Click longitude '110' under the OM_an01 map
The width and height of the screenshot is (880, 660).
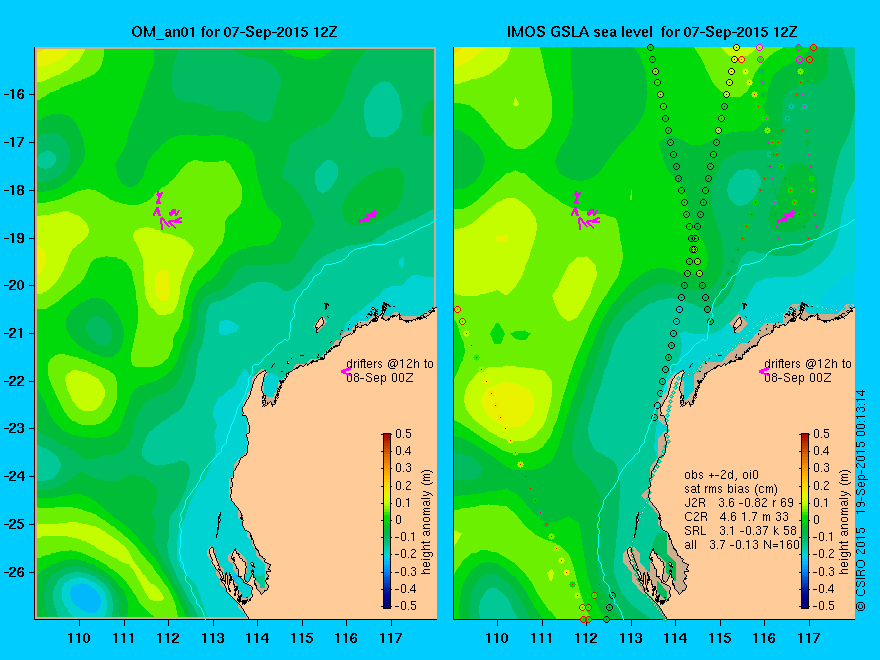point(79,638)
